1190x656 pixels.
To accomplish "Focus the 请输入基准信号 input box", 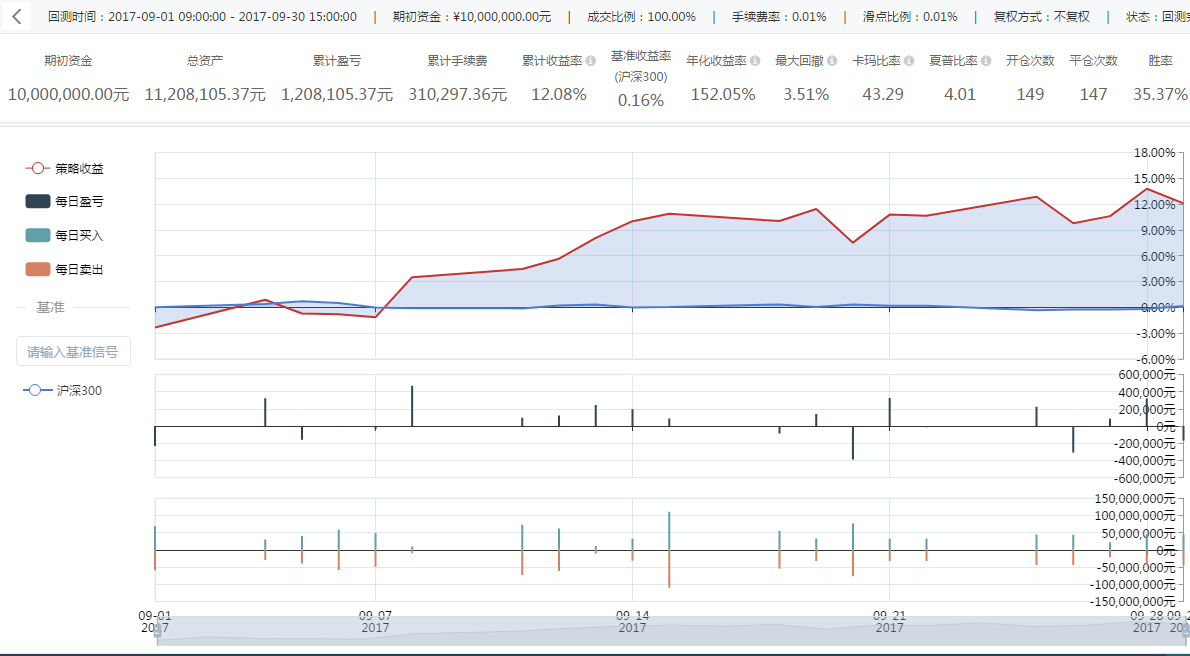I will click(x=73, y=351).
